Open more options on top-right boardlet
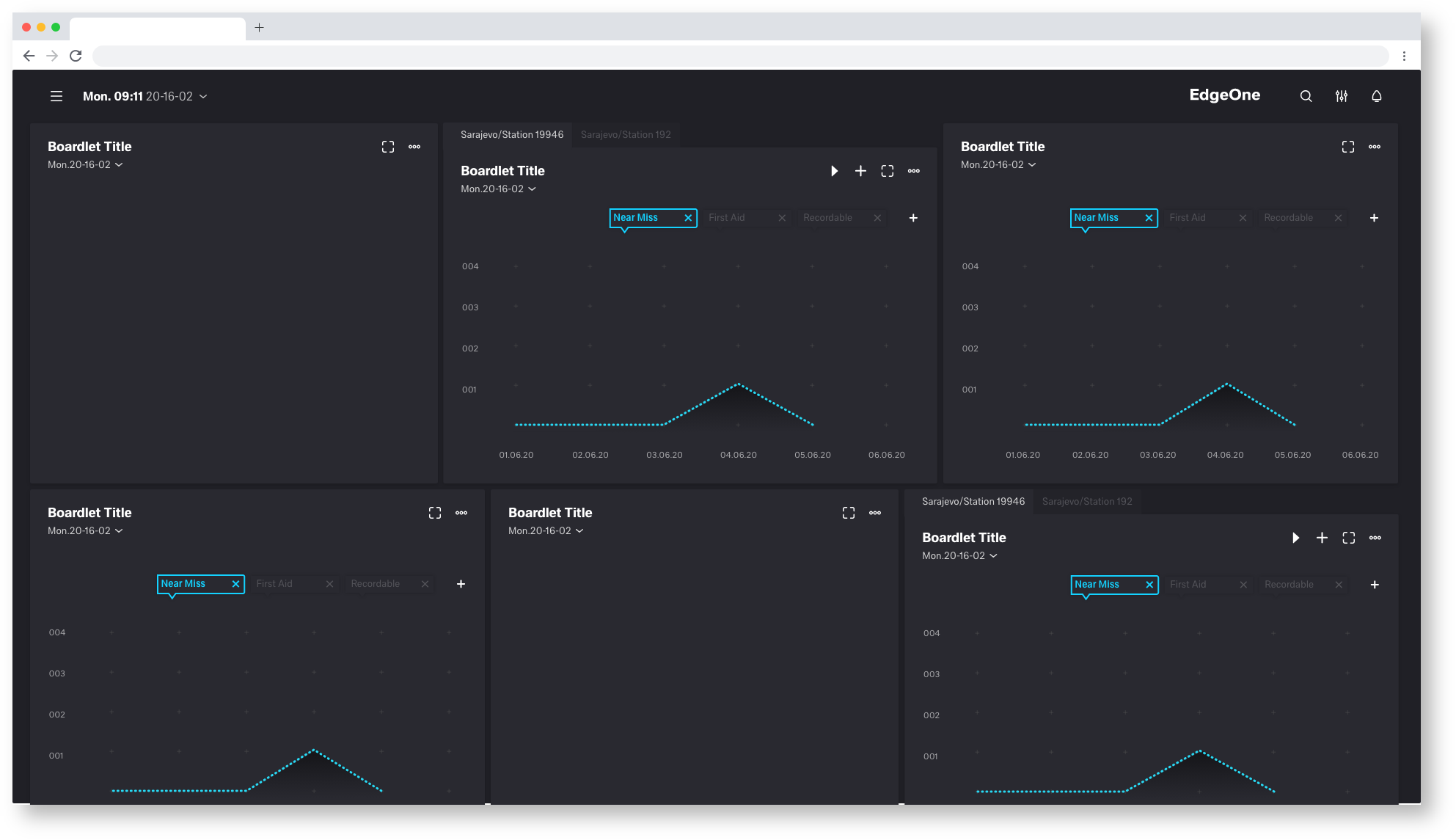 (x=1375, y=147)
